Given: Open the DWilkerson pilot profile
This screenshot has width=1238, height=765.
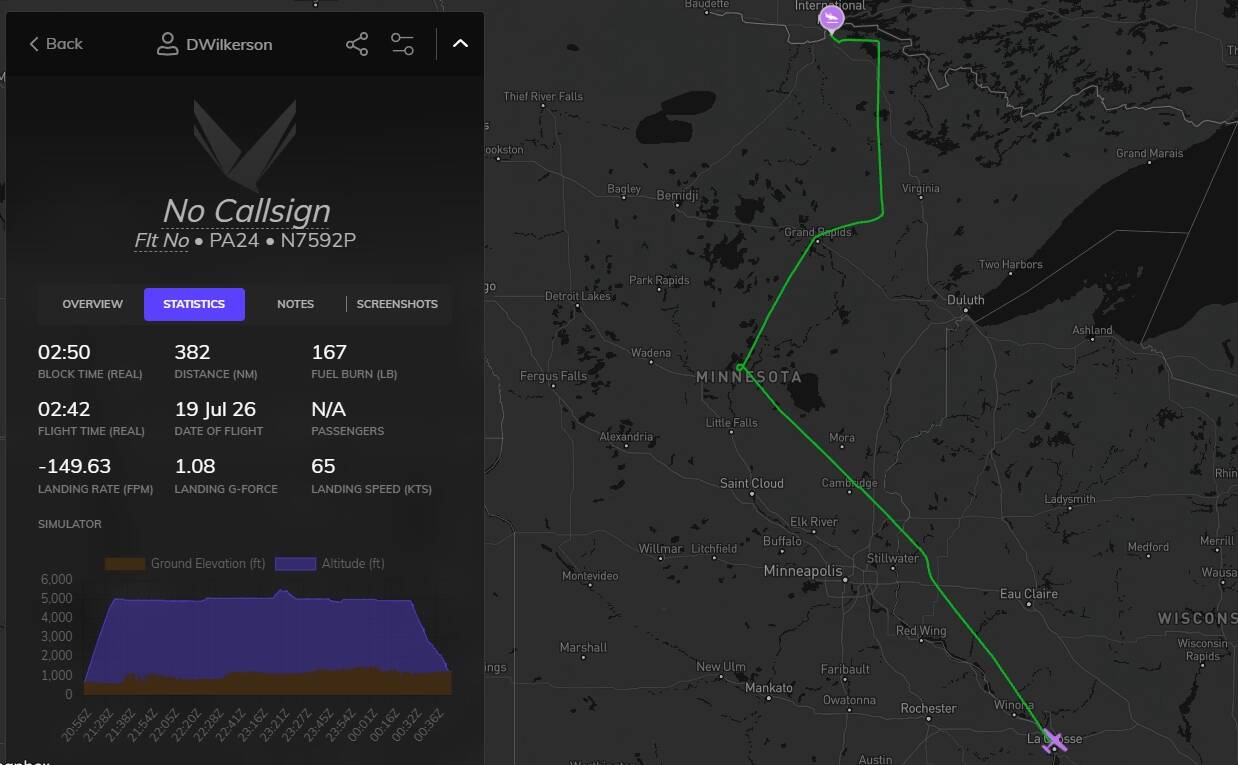Looking at the screenshot, I should 229,44.
